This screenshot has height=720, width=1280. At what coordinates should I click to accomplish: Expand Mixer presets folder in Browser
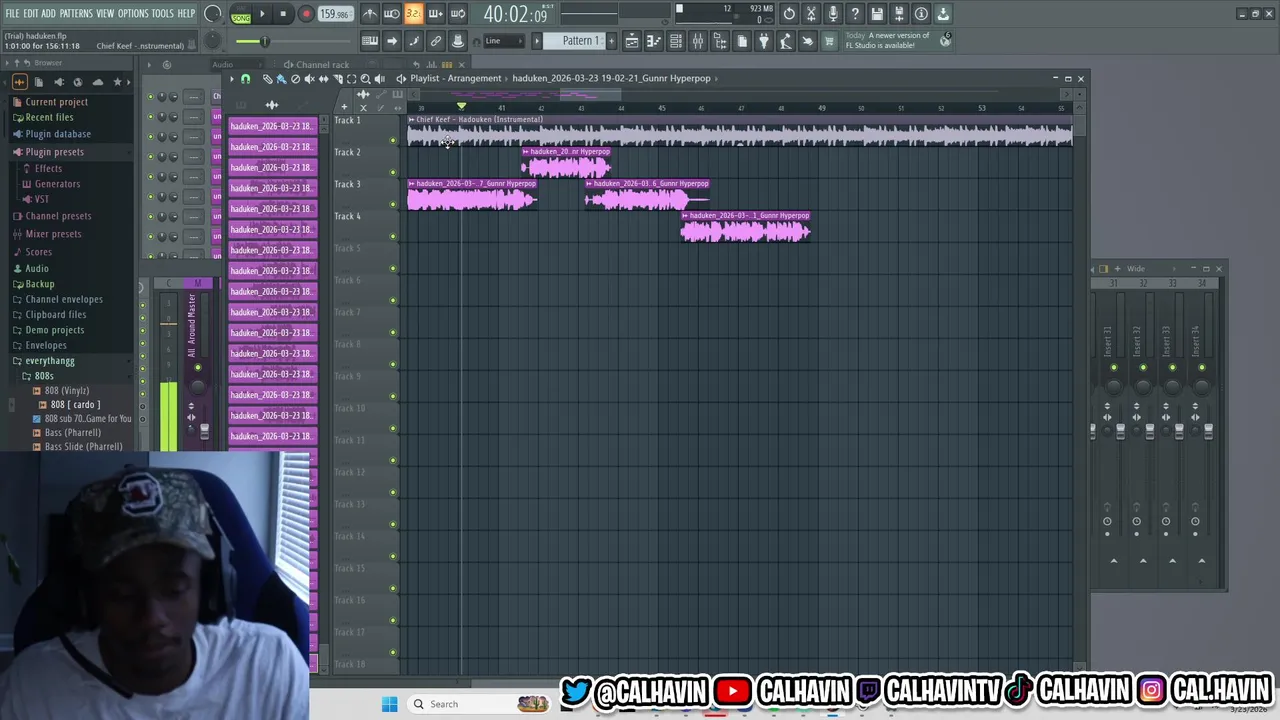tap(53, 234)
